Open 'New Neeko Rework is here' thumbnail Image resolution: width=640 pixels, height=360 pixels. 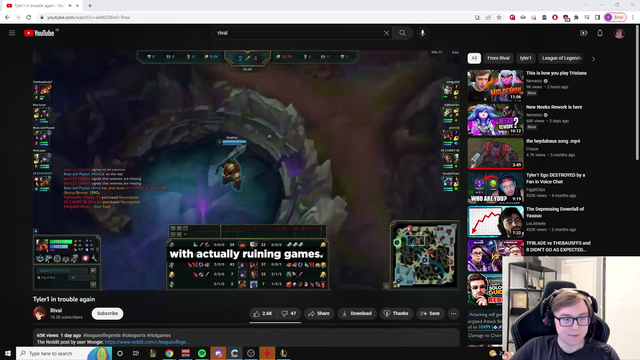(496, 120)
